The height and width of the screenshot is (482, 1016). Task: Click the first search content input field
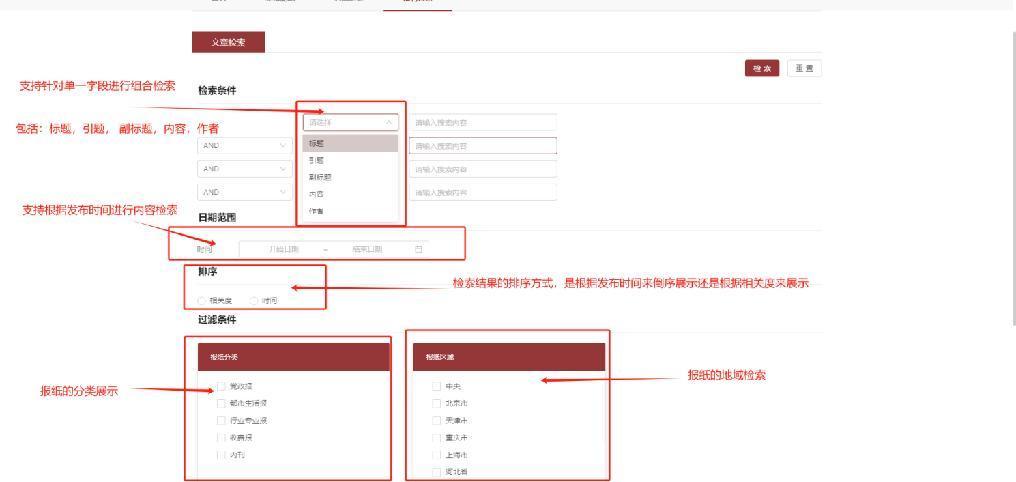484,122
